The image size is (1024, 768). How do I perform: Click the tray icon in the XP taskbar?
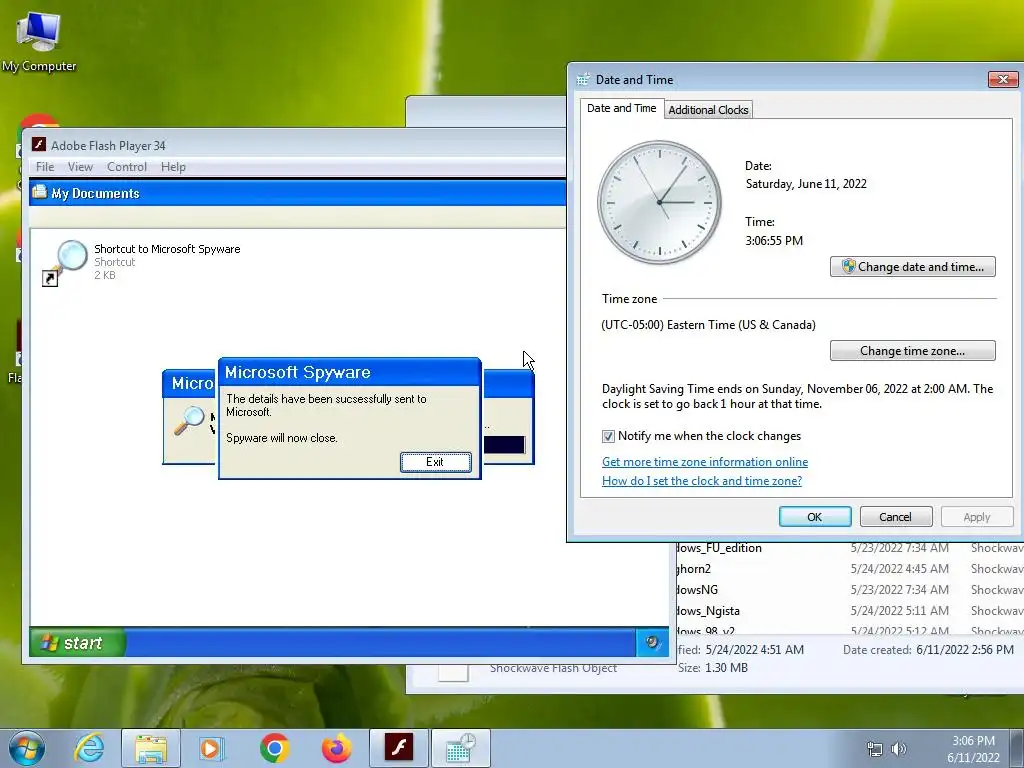(x=652, y=642)
